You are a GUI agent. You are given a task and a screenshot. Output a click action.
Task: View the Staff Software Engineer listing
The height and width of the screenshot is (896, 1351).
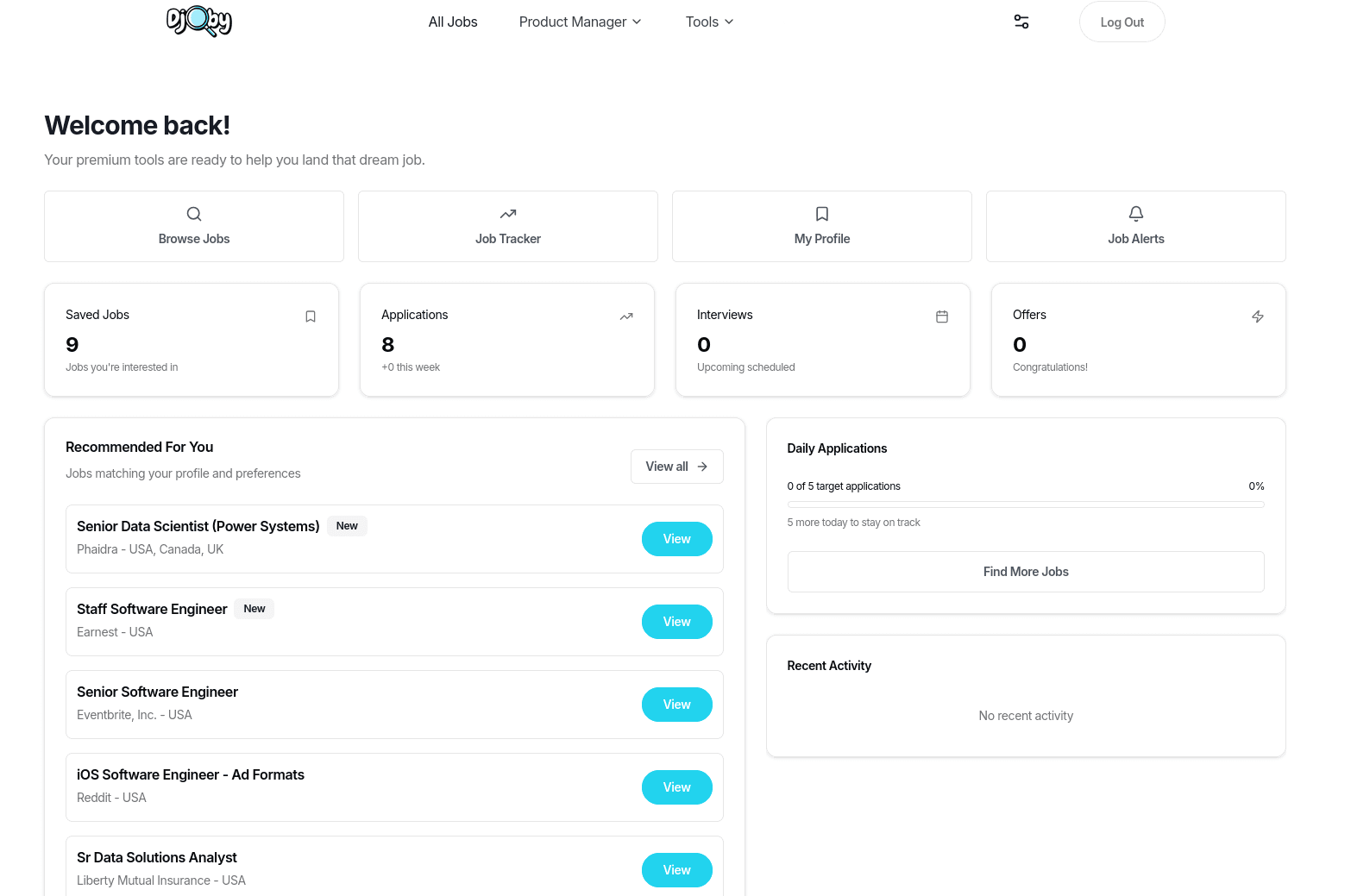(676, 622)
